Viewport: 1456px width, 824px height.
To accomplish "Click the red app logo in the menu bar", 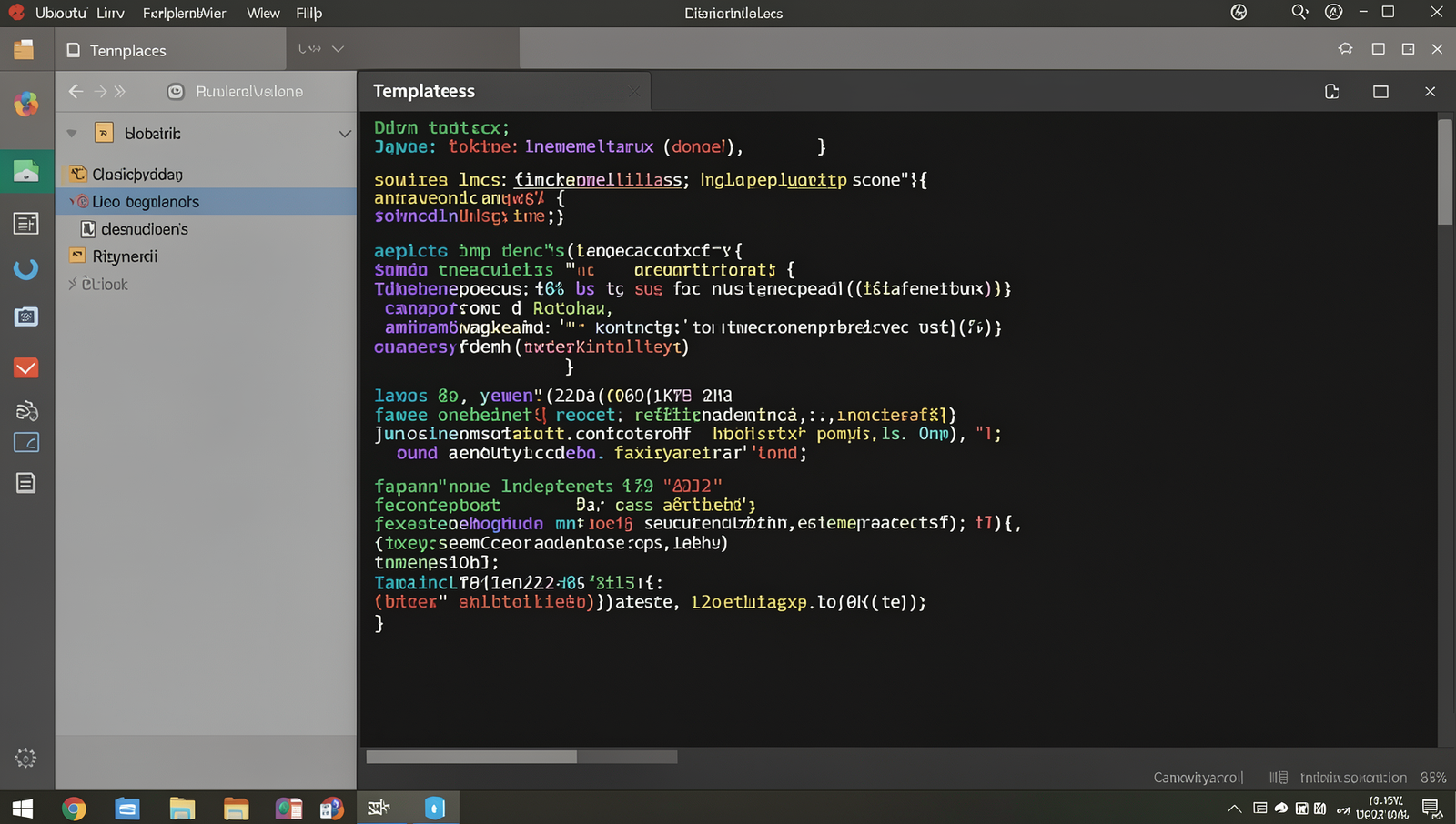I will point(16,13).
